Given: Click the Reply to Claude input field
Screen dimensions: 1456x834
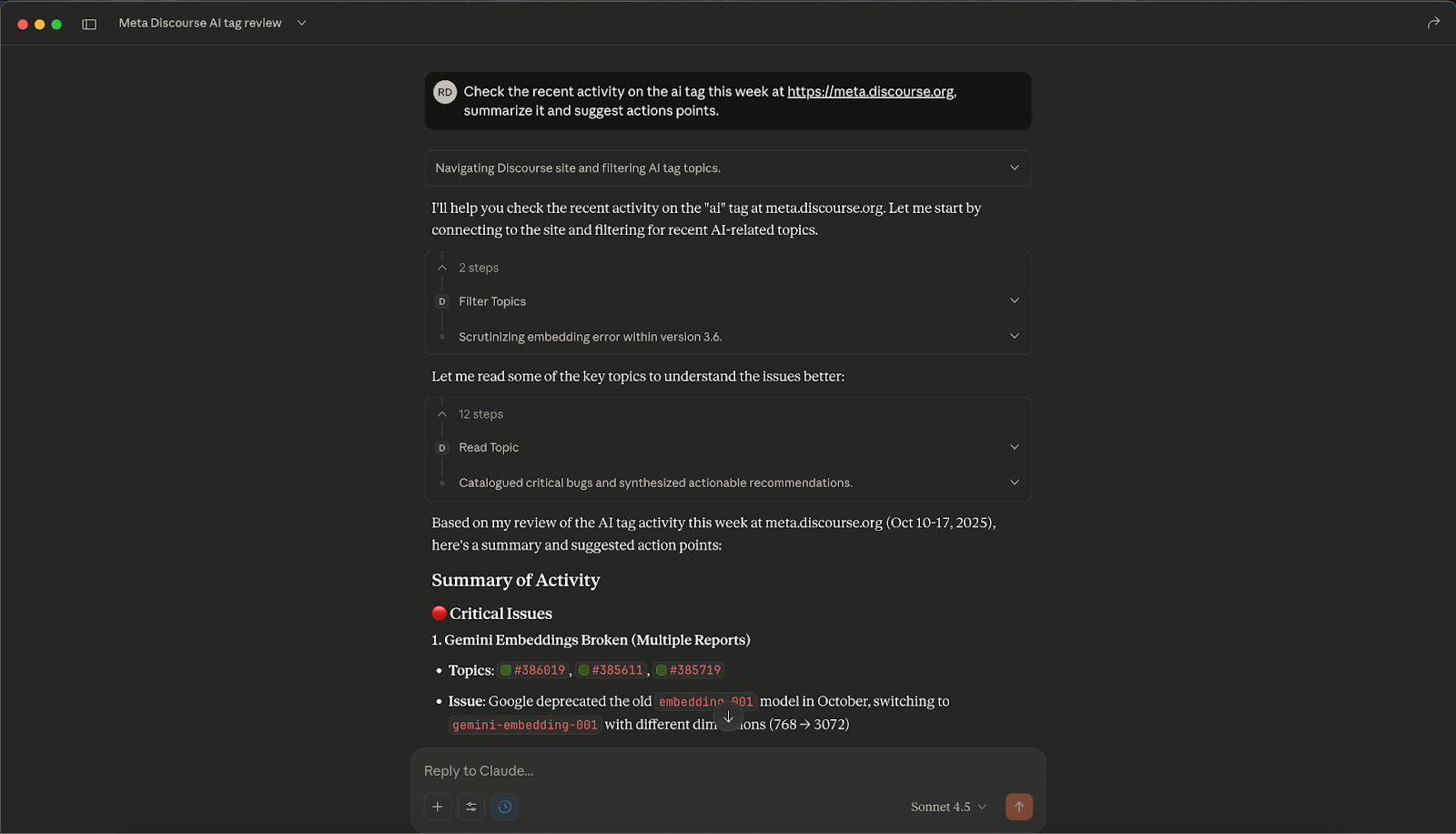Looking at the screenshot, I should click(x=637, y=770).
